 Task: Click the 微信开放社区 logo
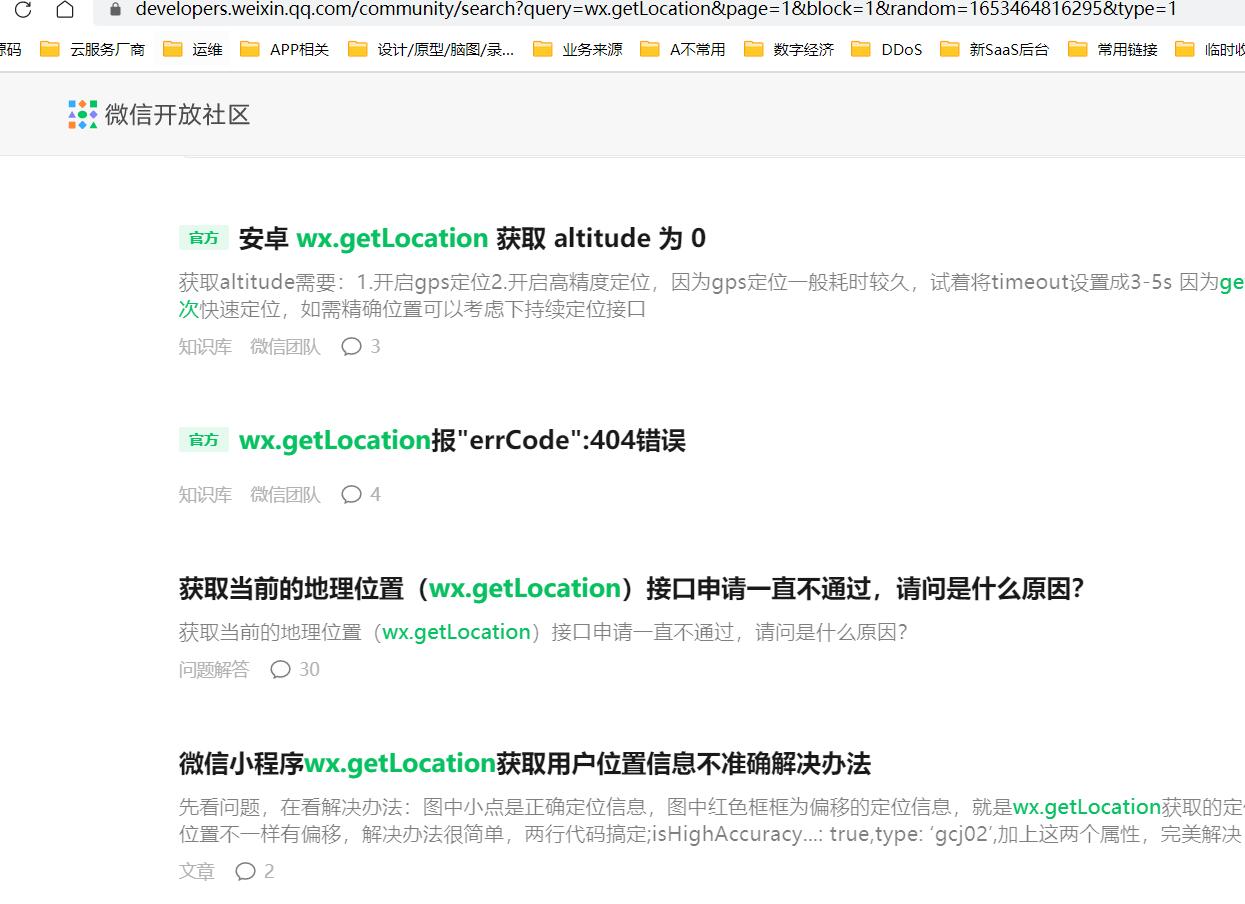(159, 115)
